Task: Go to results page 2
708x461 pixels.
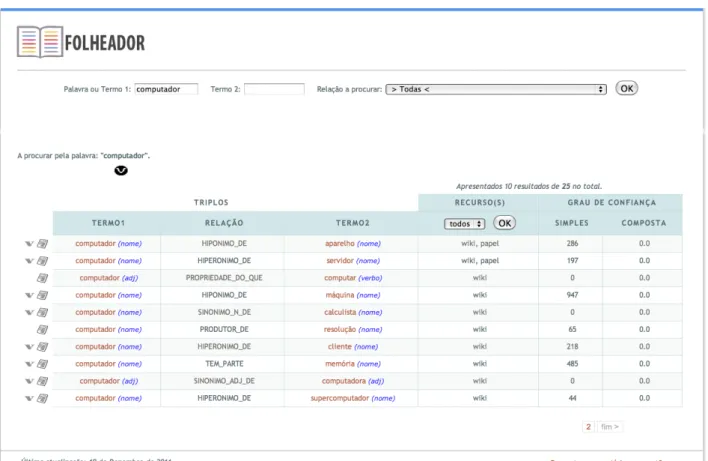Action: click(588, 427)
